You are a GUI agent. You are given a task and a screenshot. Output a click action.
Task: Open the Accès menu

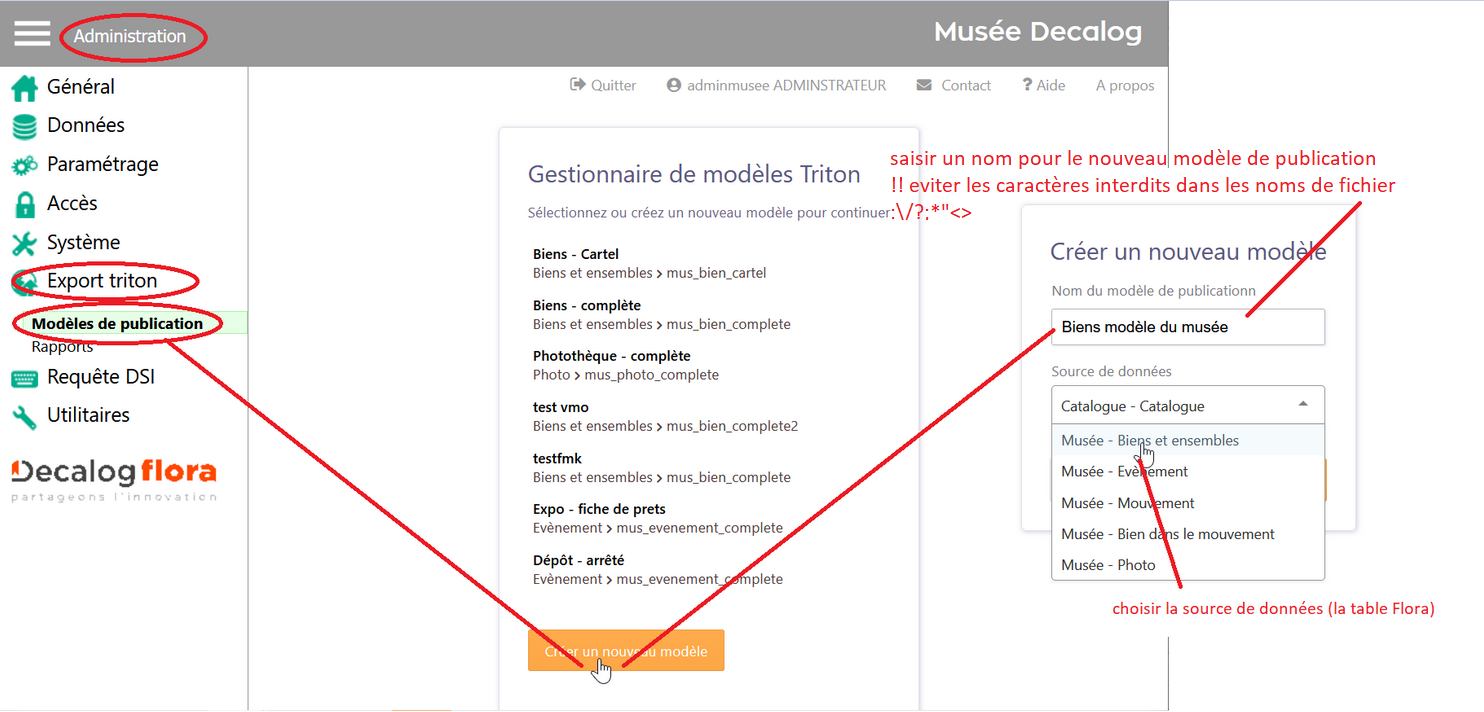pyautogui.click(x=72, y=203)
